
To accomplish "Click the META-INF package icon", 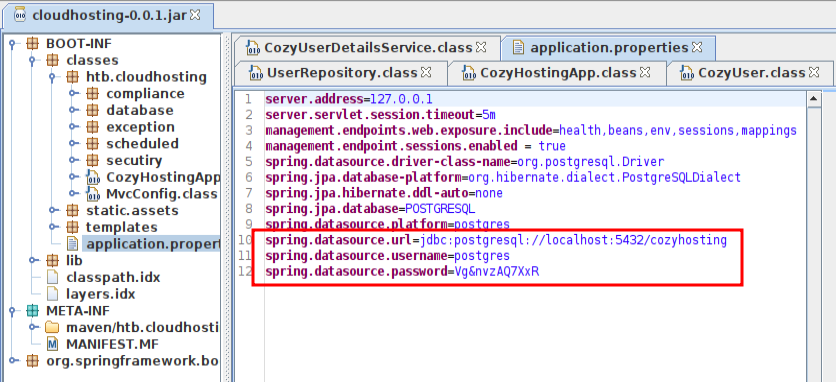I will [x=33, y=311].
